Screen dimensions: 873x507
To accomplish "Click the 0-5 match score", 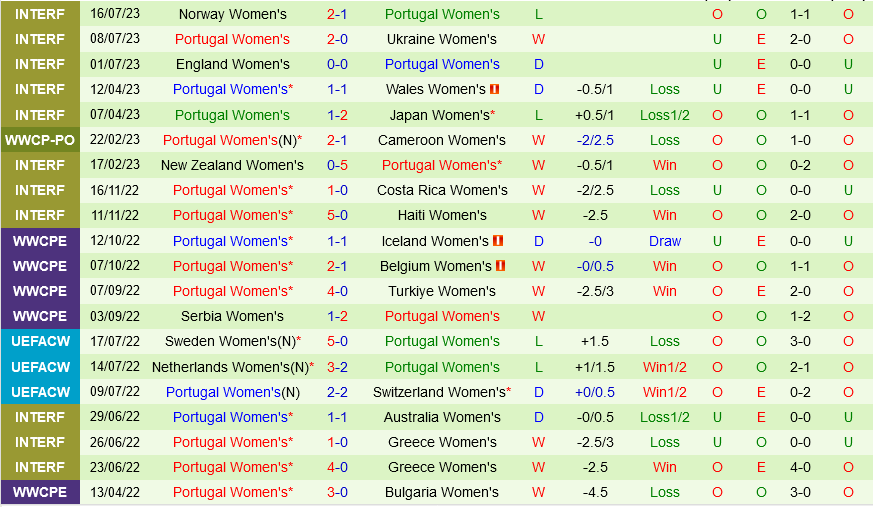I will click(x=338, y=165).
